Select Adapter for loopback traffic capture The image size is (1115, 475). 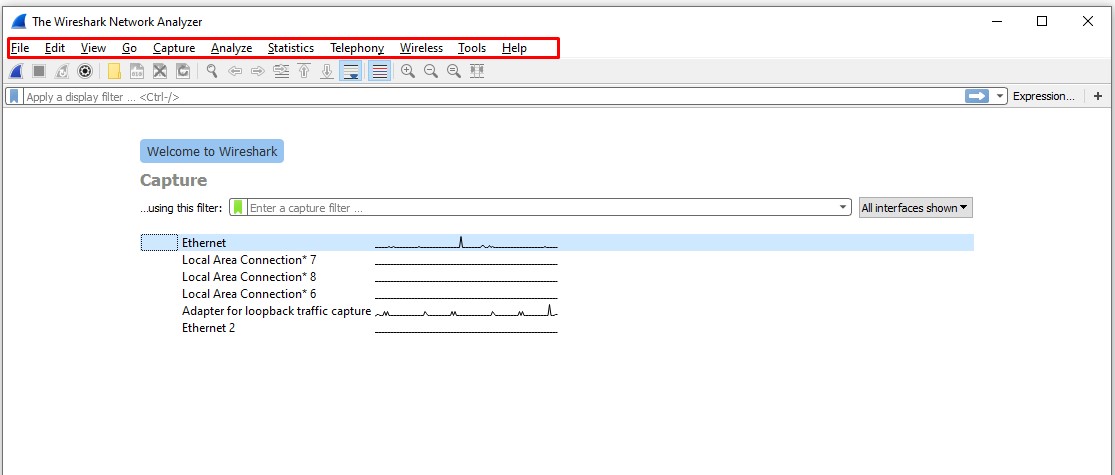point(277,311)
